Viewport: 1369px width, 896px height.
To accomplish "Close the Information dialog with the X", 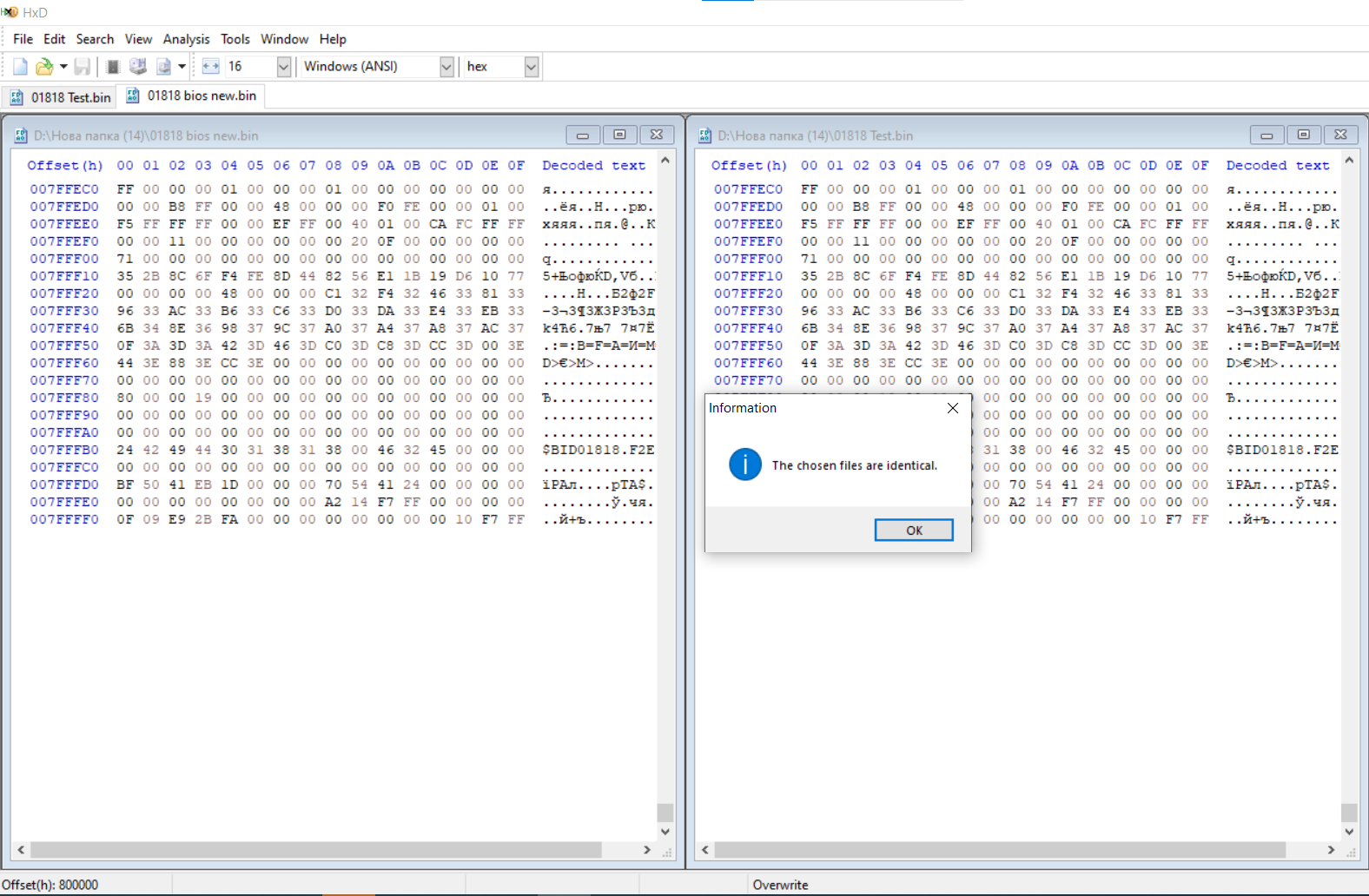I will click(953, 408).
